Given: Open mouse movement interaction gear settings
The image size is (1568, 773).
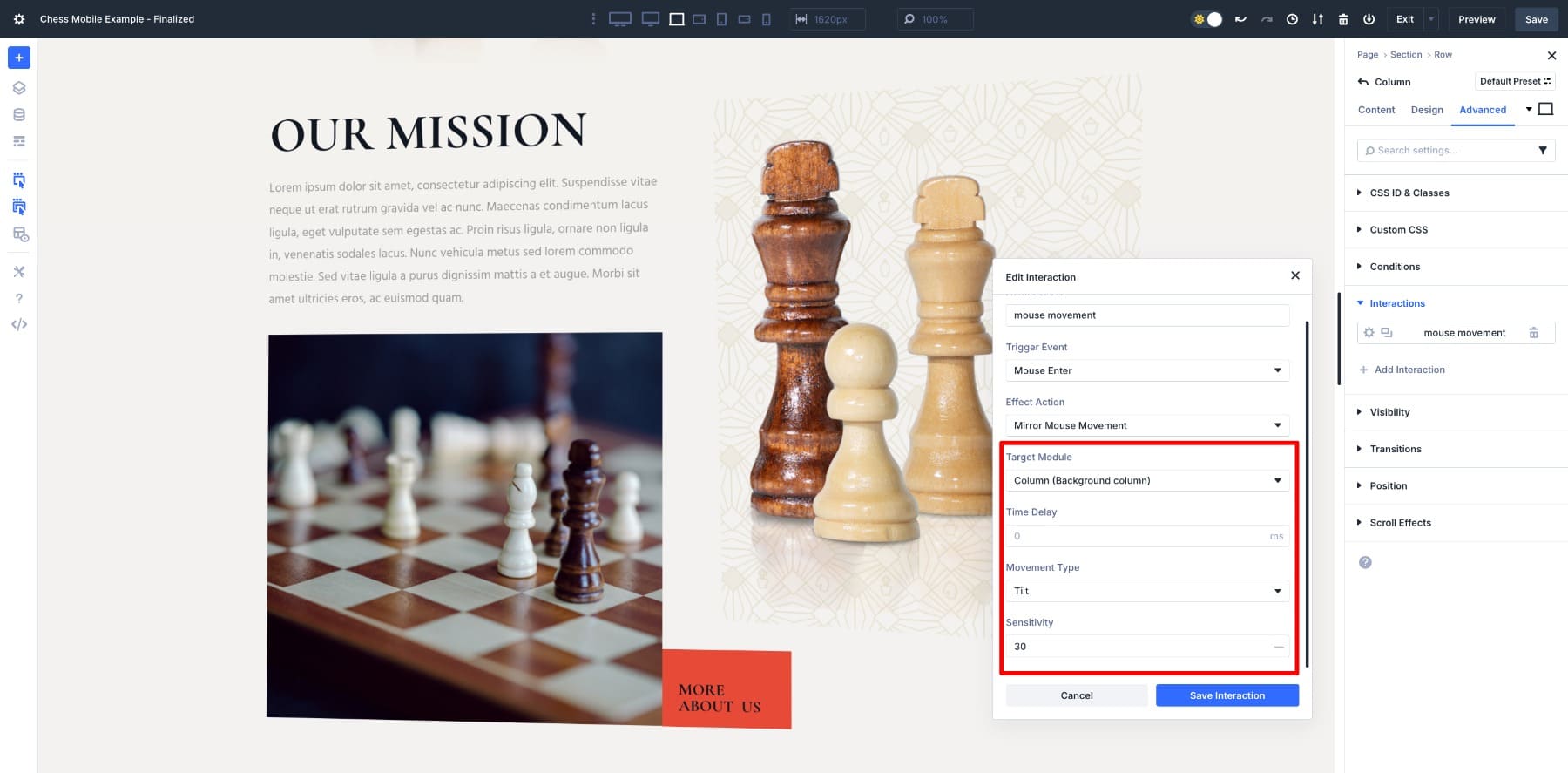Looking at the screenshot, I should point(1369,333).
